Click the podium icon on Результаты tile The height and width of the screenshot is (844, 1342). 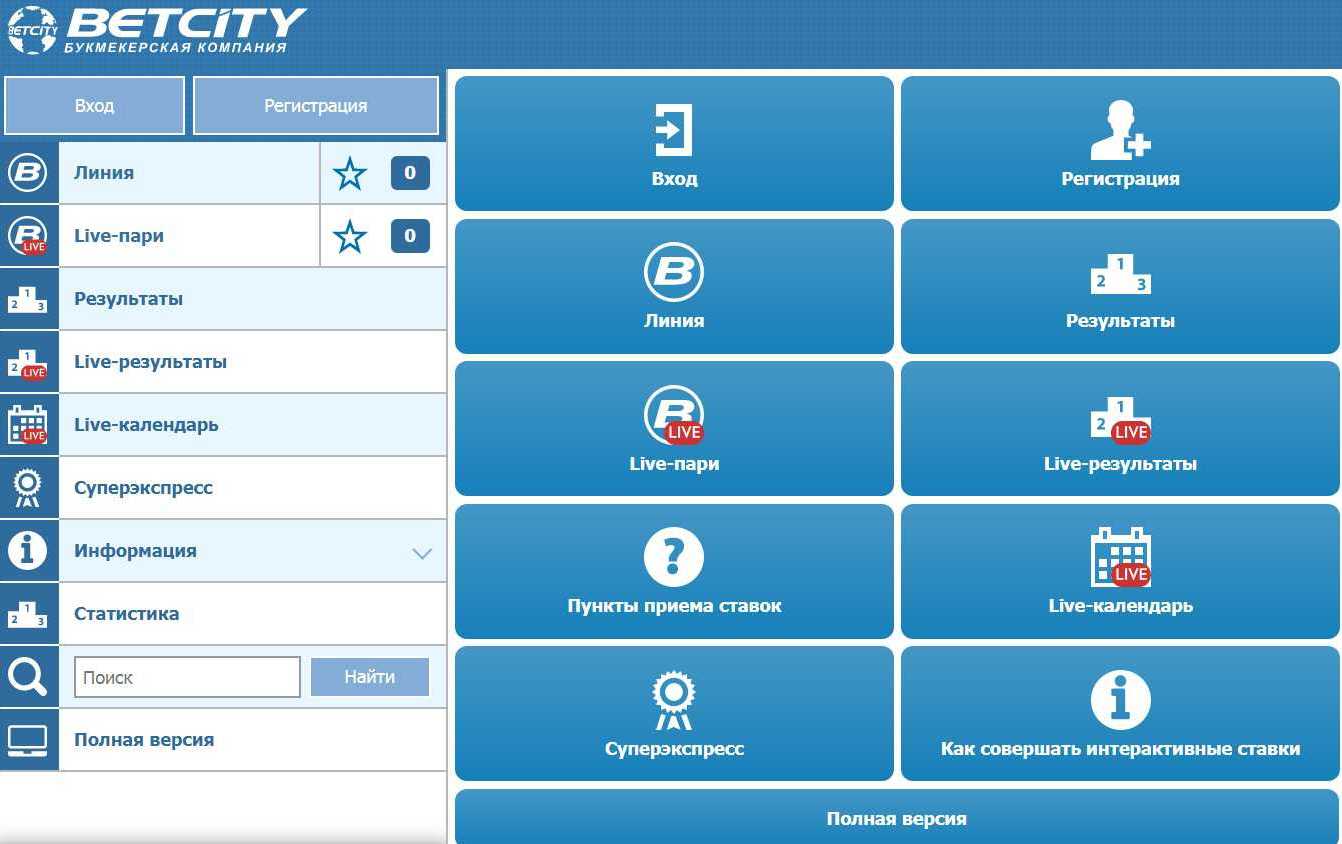pyautogui.click(x=1120, y=275)
